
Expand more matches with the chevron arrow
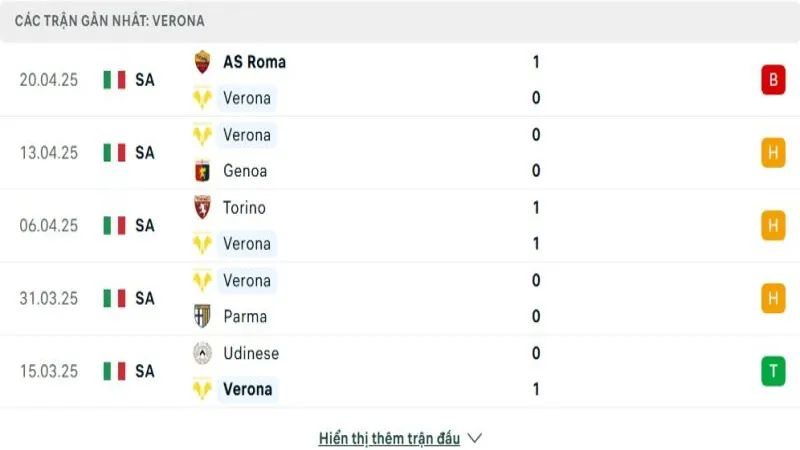point(475,438)
